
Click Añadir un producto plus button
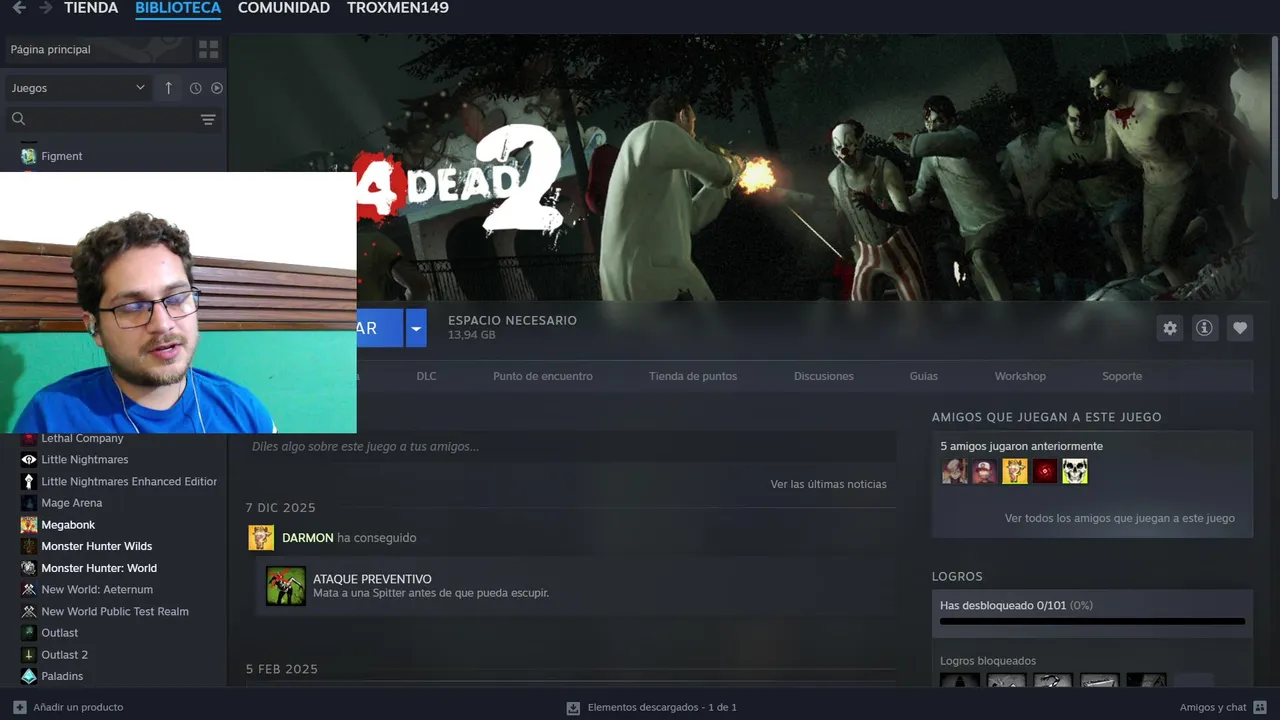[x=20, y=707]
